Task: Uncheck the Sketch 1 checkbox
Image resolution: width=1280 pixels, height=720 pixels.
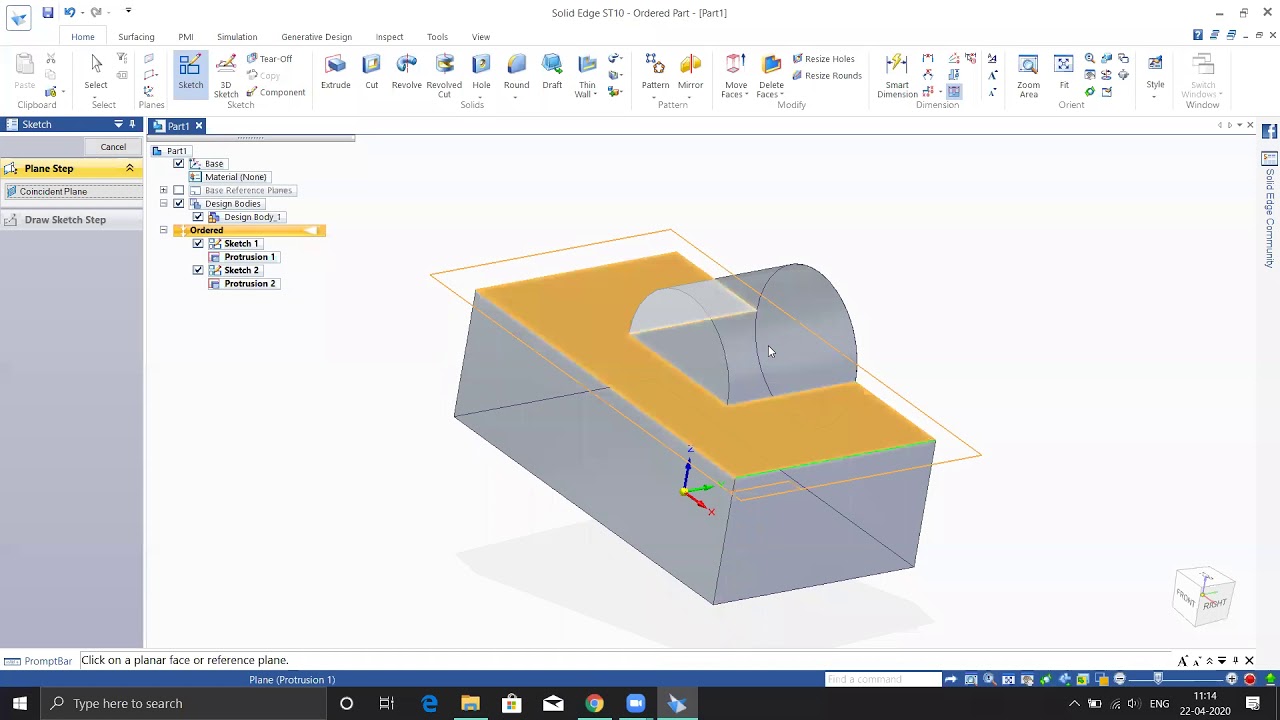Action: point(198,243)
